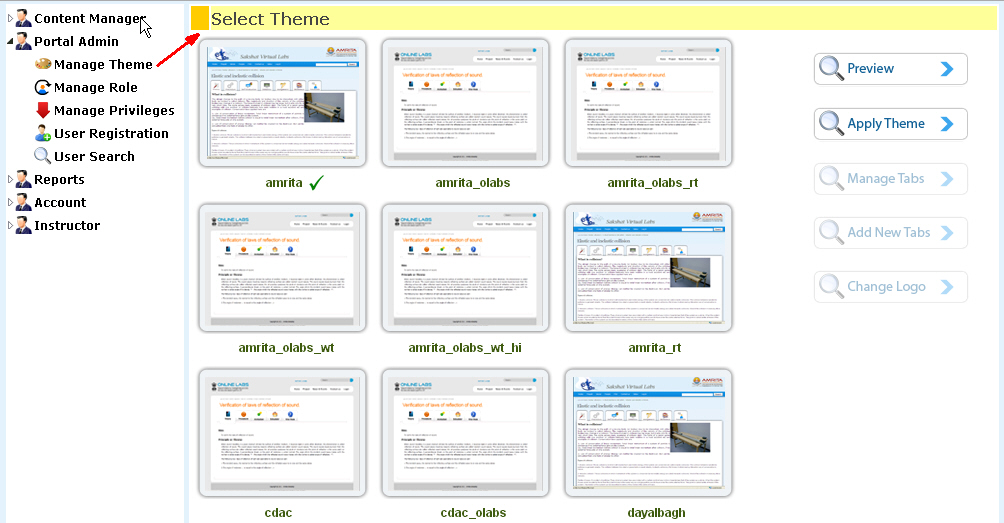Click the Manage Role icon
Image resolution: width=1004 pixels, height=523 pixels.
43,87
